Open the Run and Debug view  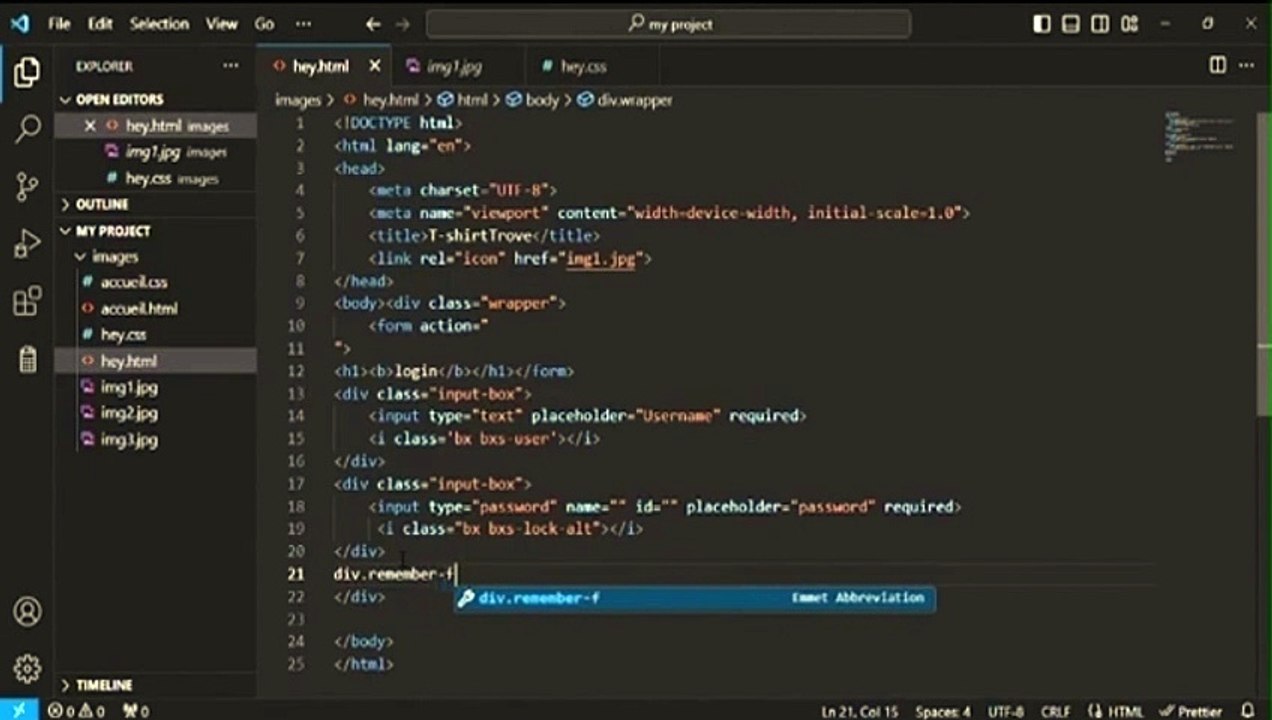click(x=27, y=243)
